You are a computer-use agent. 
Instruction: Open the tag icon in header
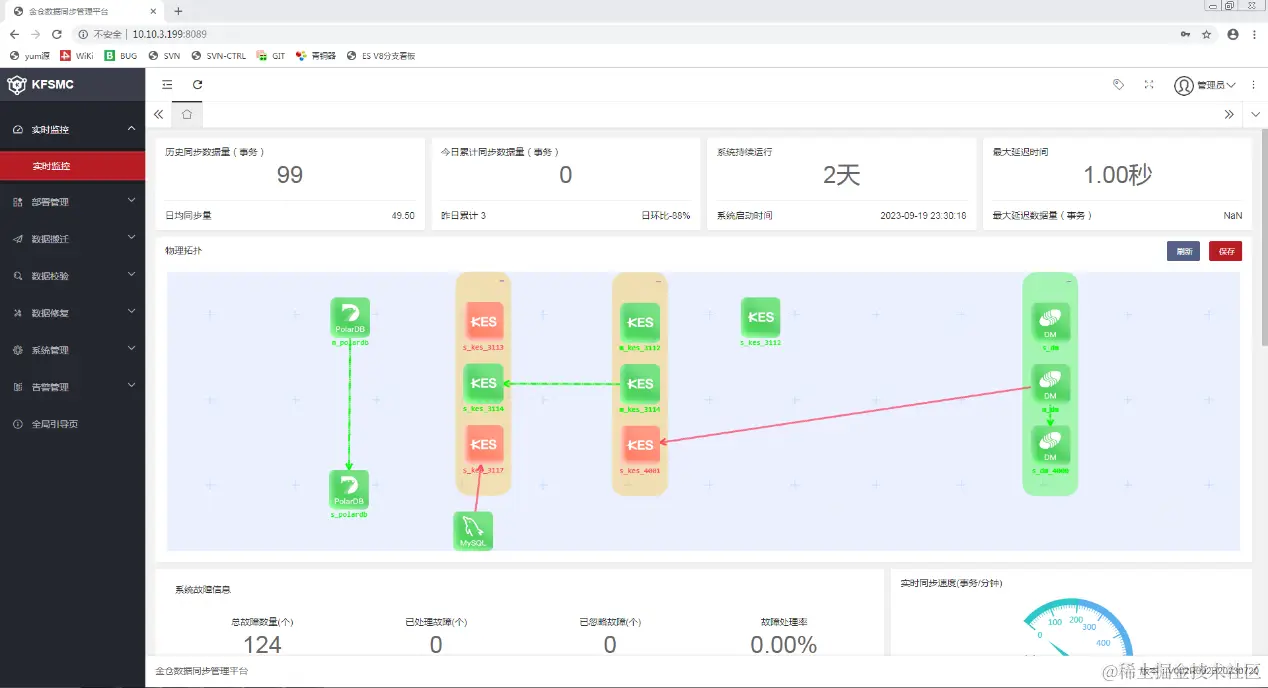[1118, 85]
